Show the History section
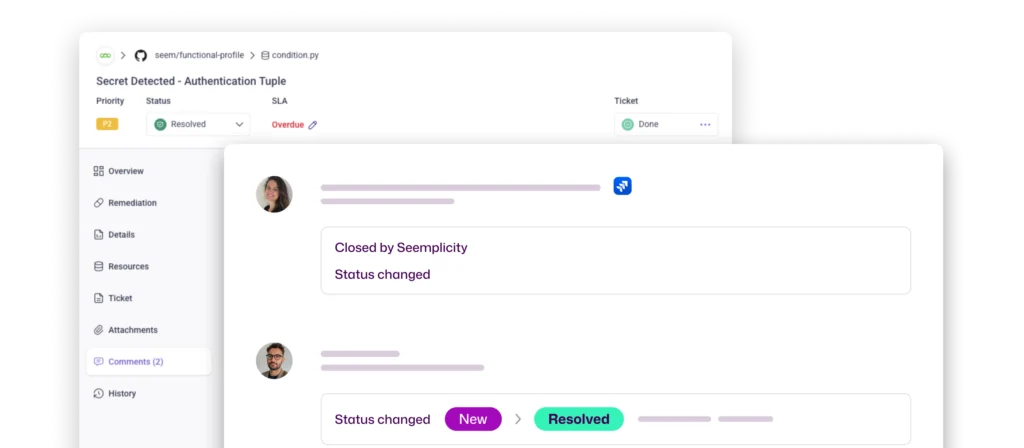Image resolution: width=1024 pixels, height=448 pixels. (x=121, y=393)
